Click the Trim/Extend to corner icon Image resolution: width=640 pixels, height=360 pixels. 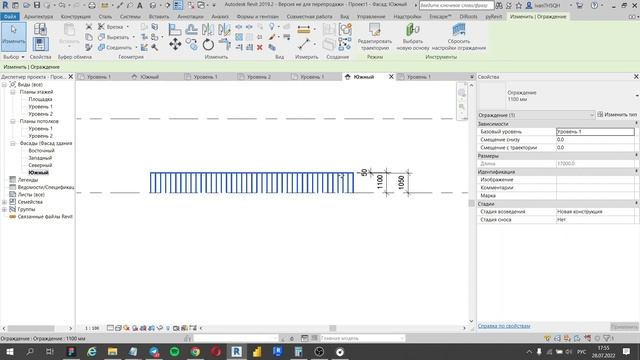click(224, 44)
